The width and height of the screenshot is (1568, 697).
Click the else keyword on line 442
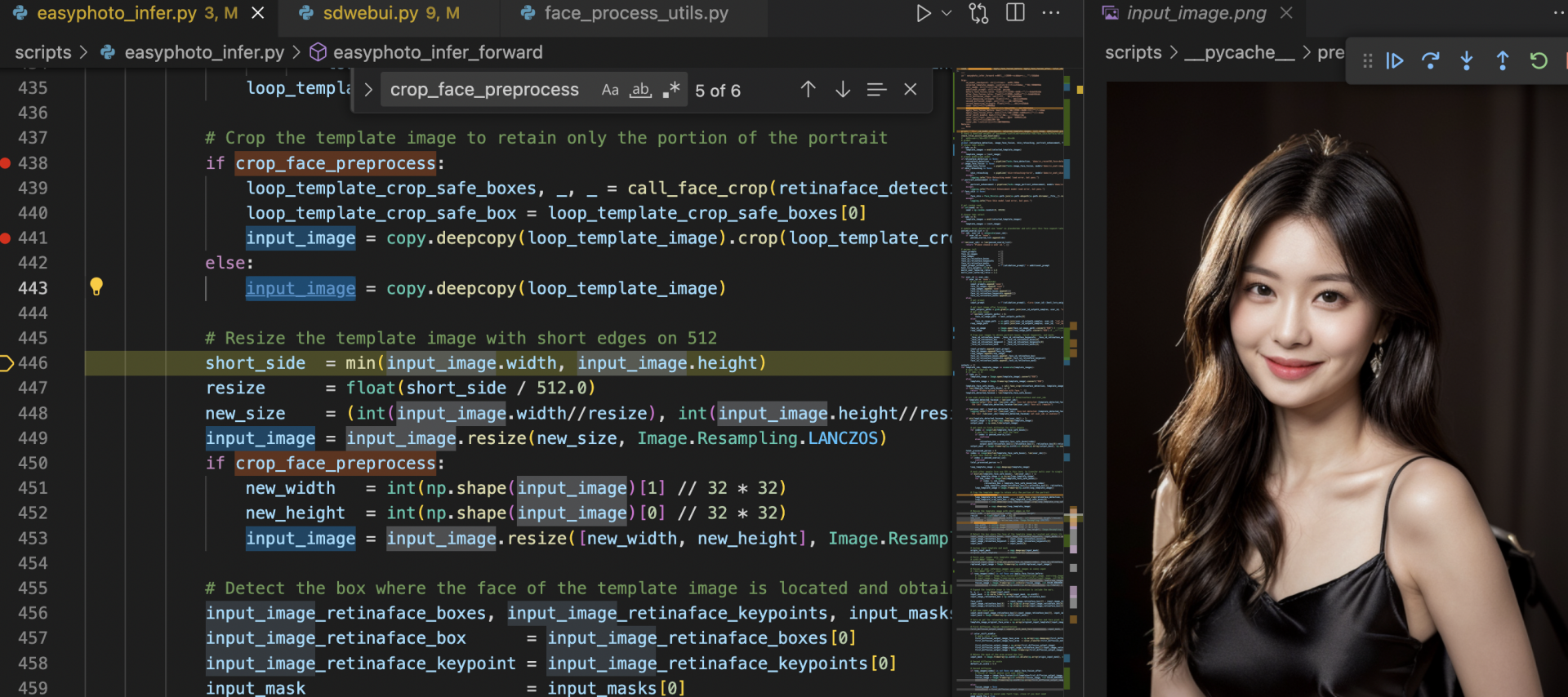click(x=225, y=263)
